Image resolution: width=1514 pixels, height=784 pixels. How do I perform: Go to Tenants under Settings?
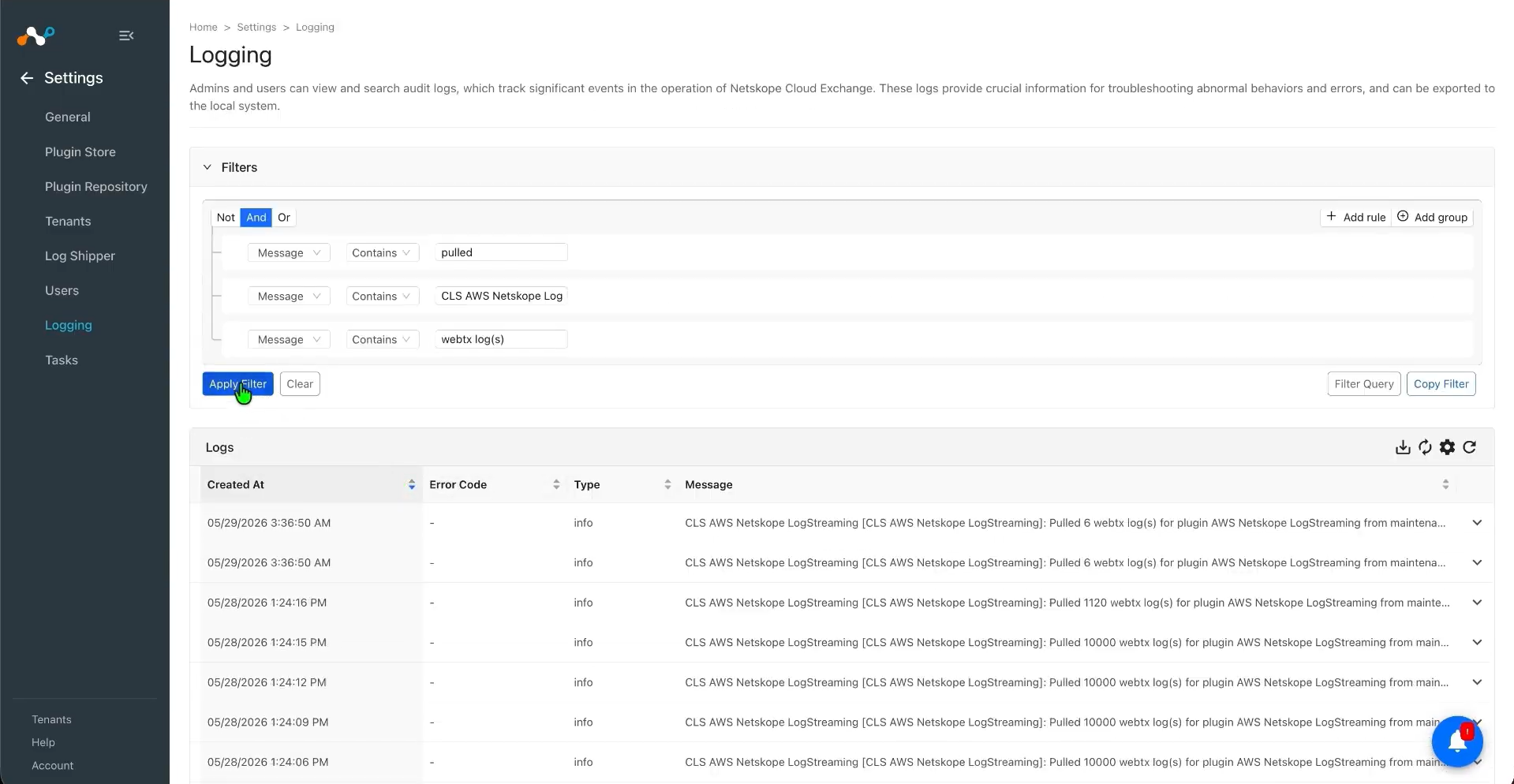coord(68,222)
